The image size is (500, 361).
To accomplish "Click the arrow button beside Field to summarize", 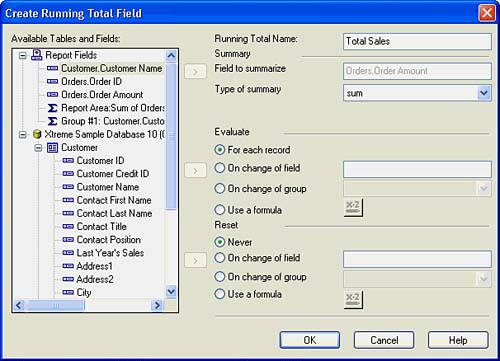I will (x=195, y=71).
